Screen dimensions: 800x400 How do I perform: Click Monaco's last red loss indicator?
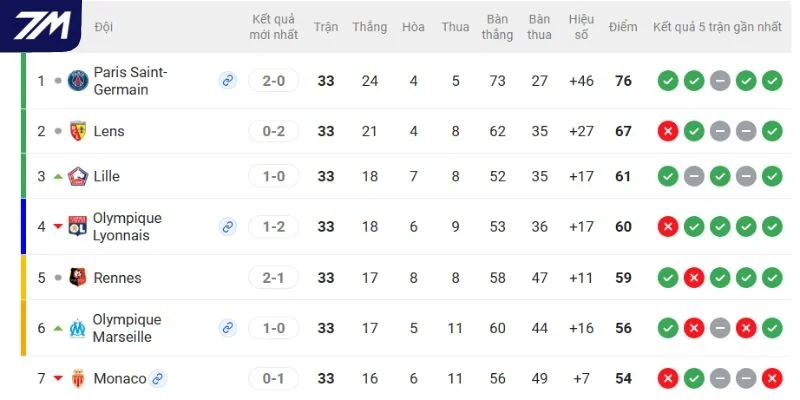(x=772, y=379)
